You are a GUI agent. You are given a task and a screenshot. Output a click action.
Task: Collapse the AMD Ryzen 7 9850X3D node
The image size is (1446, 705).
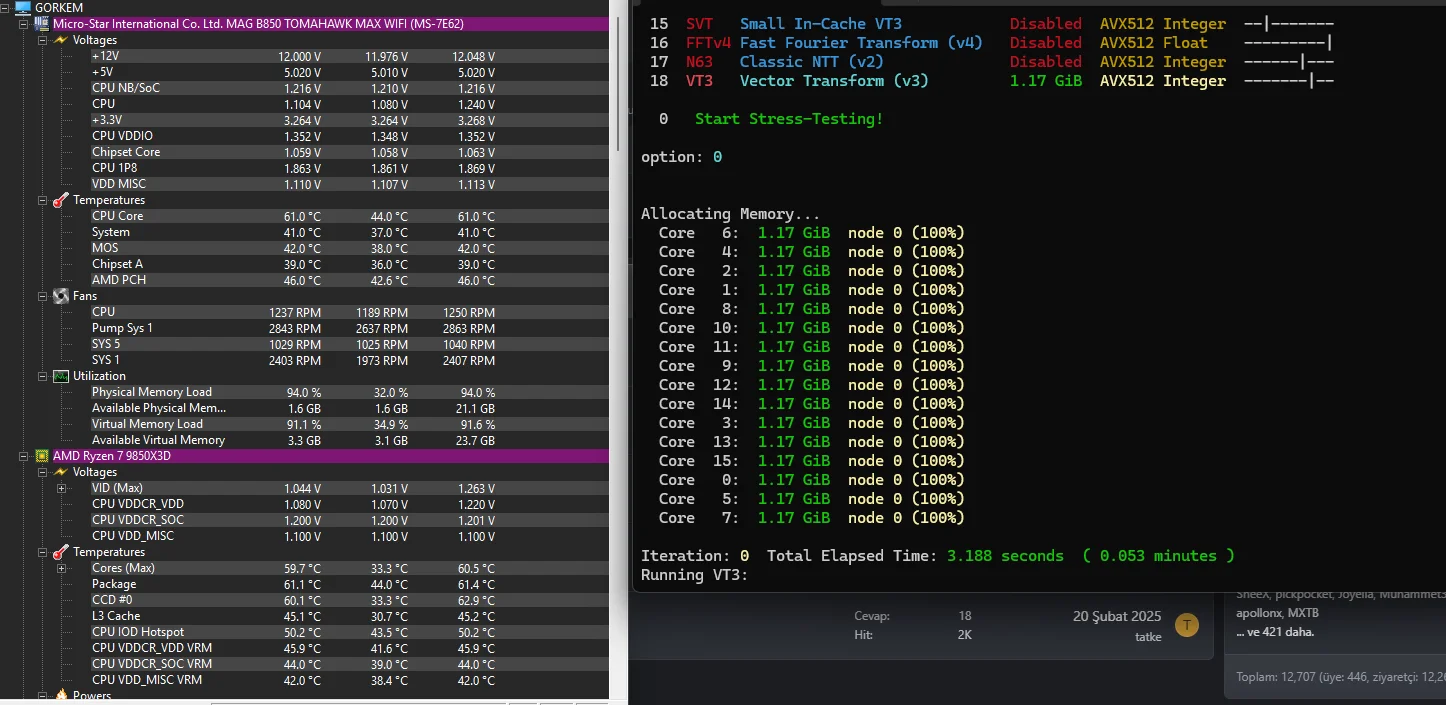point(25,456)
